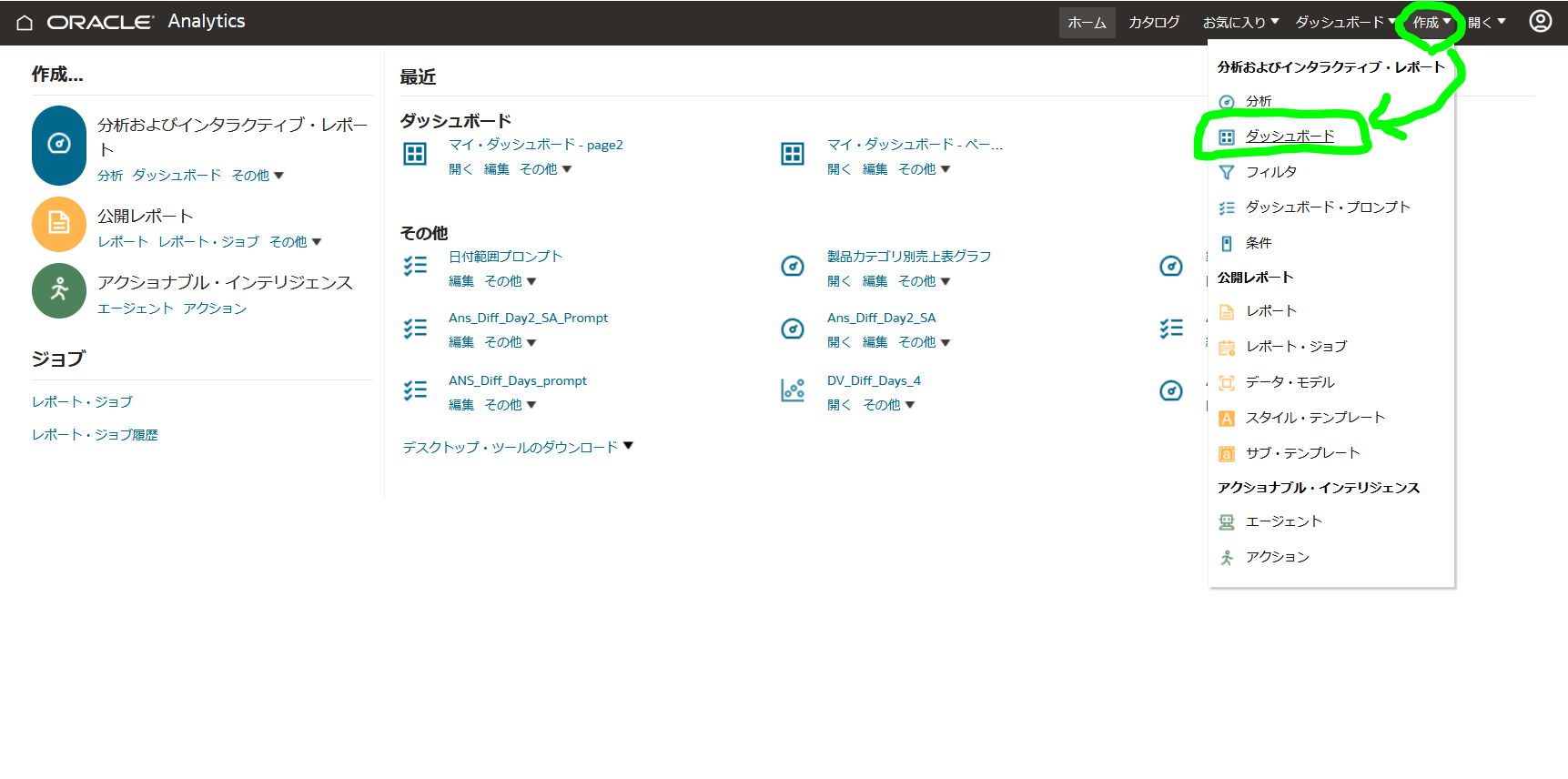Open the レポート・ジョブ履歴 link under ジョブ

click(95, 435)
